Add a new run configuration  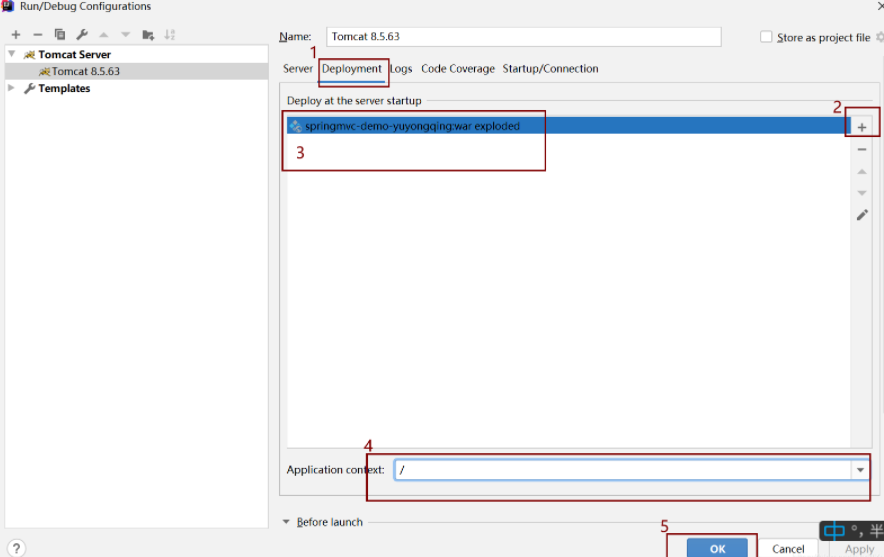[x=16, y=35]
